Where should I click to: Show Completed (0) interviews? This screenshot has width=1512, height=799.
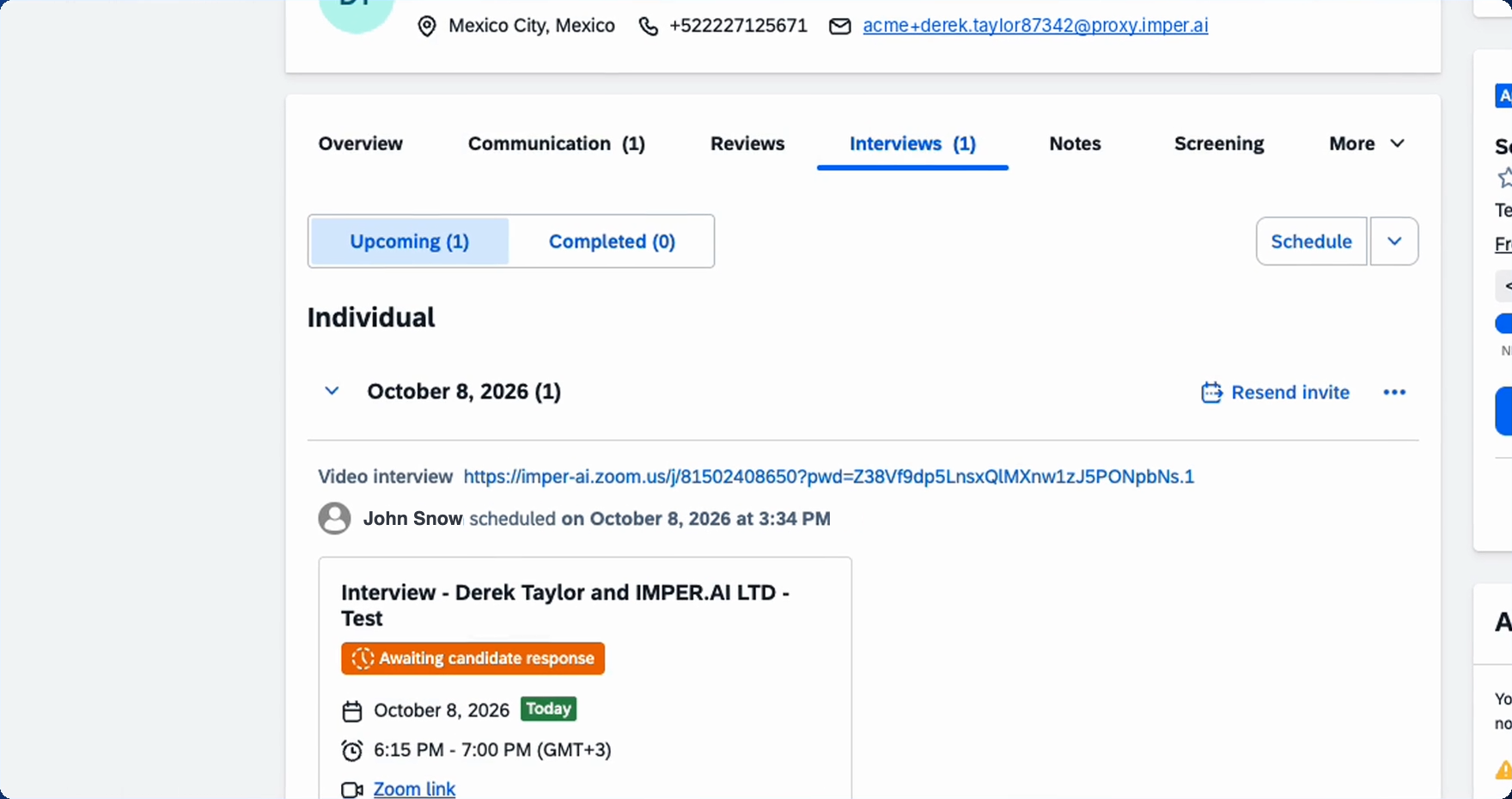tap(612, 241)
